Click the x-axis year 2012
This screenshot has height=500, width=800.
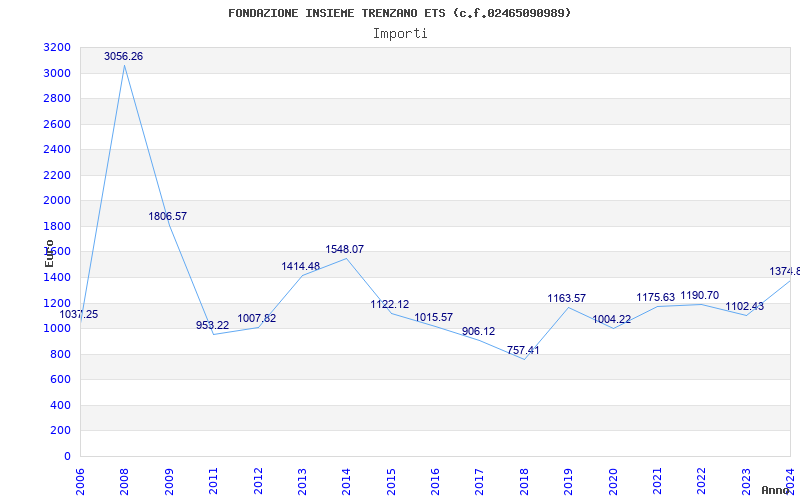[x=258, y=481]
